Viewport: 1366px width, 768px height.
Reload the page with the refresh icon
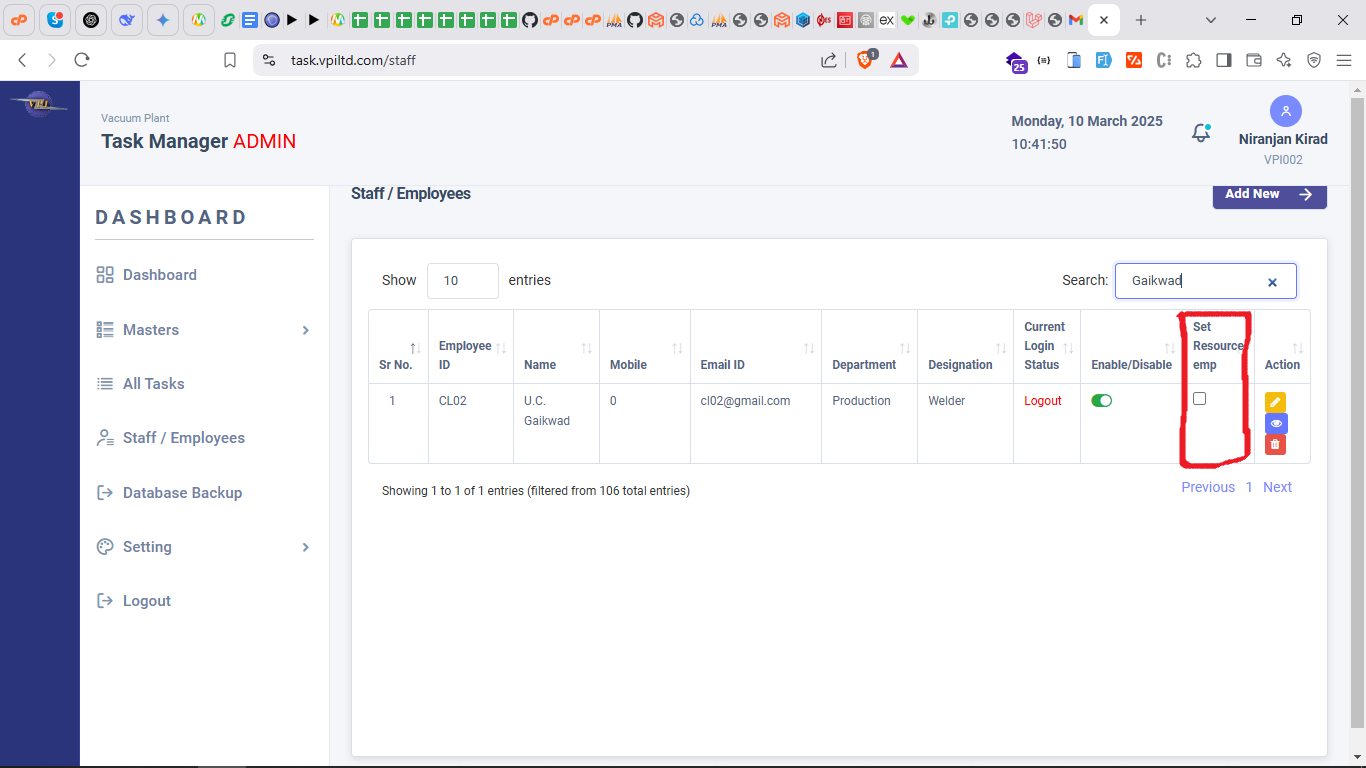coord(82,60)
